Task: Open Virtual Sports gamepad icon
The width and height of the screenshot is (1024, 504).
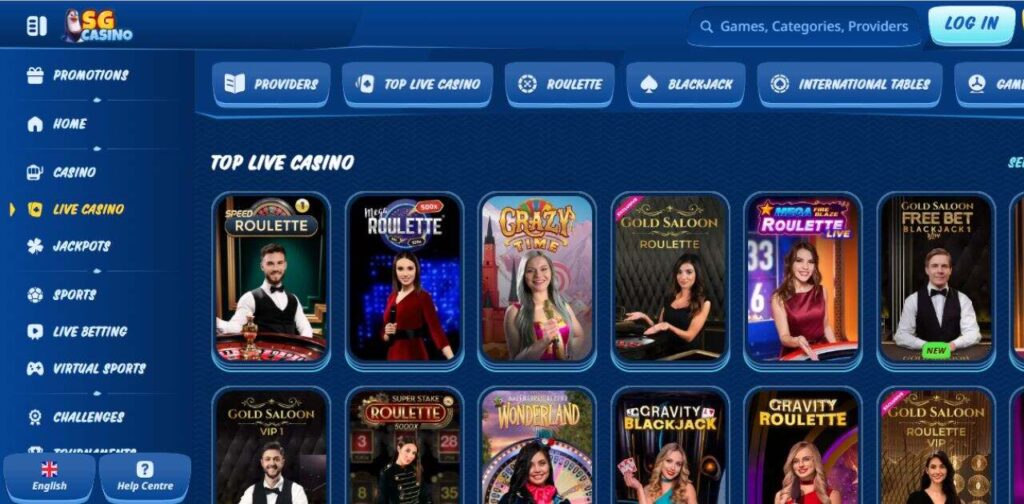Action: [35, 368]
